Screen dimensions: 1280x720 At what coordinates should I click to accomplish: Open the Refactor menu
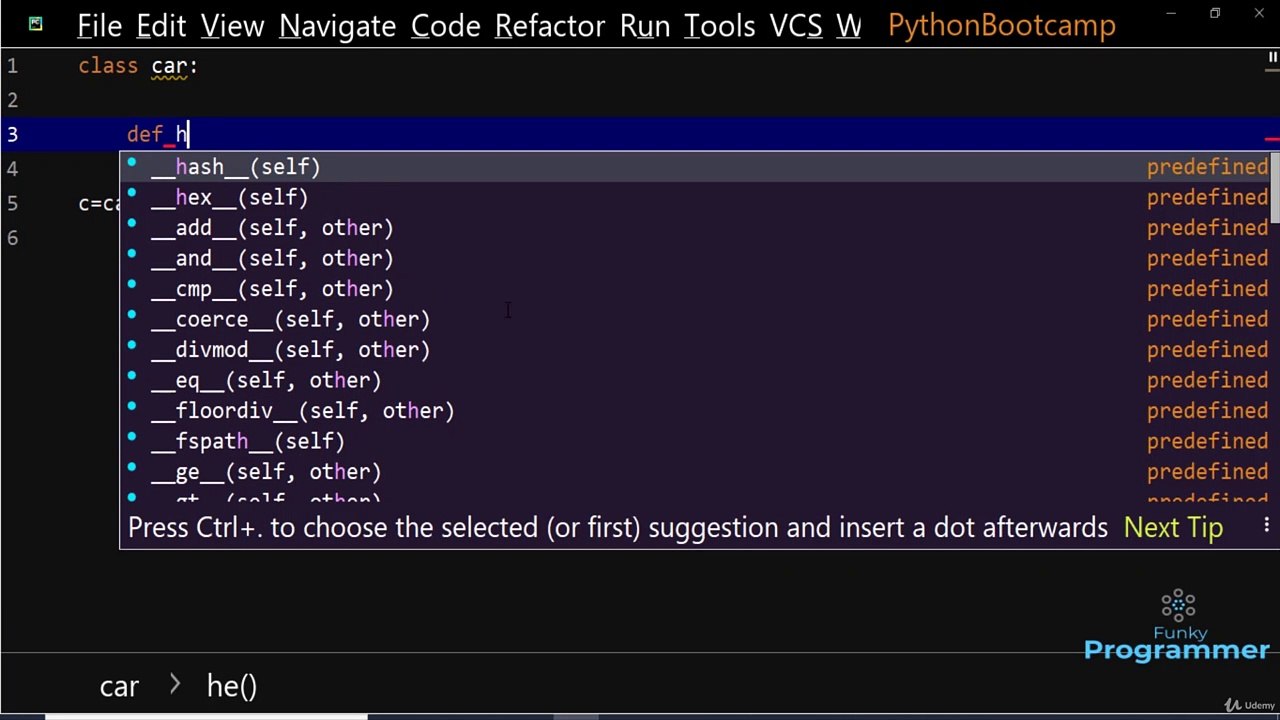click(549, 25)
